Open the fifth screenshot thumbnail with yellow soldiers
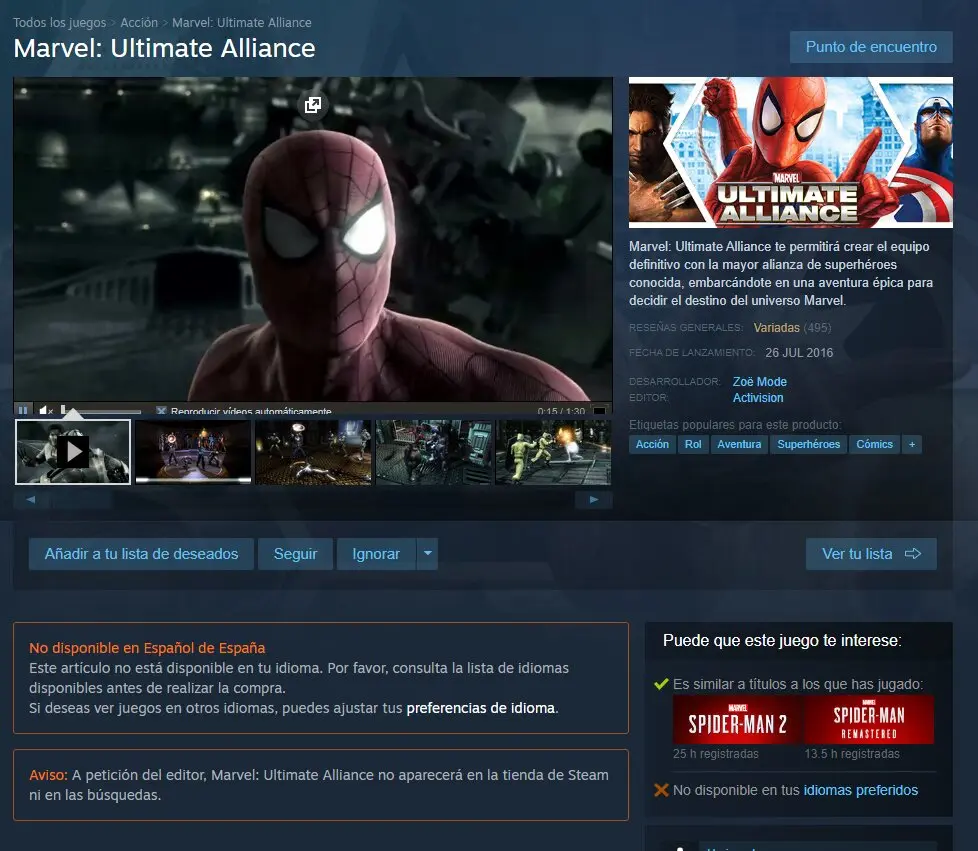The height and width of the screenshot is (851, 978). [553, 452]
